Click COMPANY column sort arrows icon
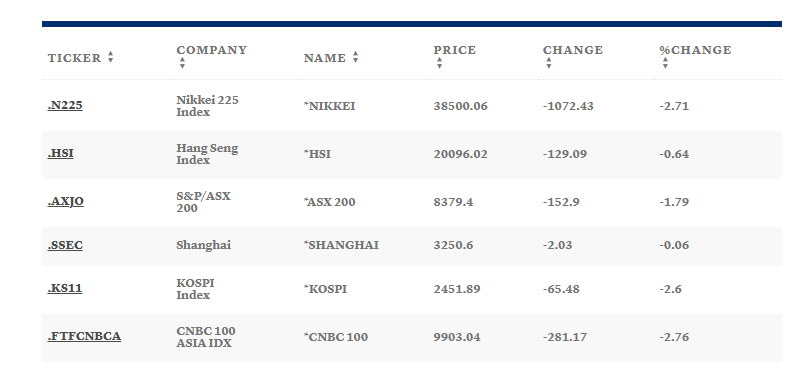This screenshot has width=806, height=368. pos(182,63)
